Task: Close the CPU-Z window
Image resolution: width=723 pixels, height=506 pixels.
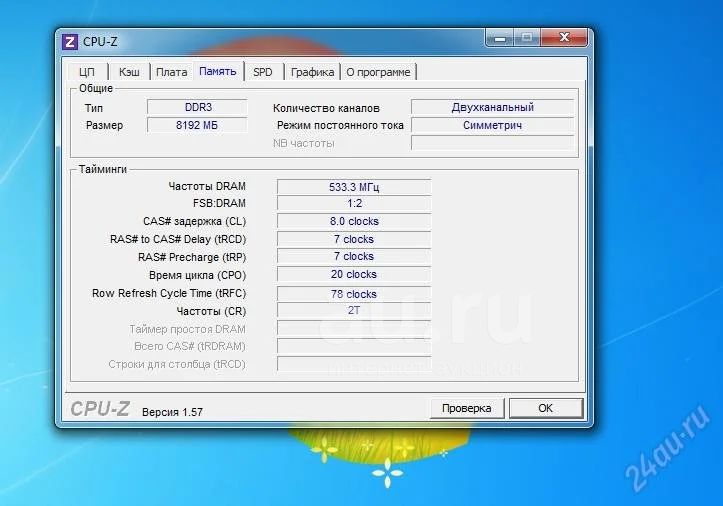Action: (564, 38)
